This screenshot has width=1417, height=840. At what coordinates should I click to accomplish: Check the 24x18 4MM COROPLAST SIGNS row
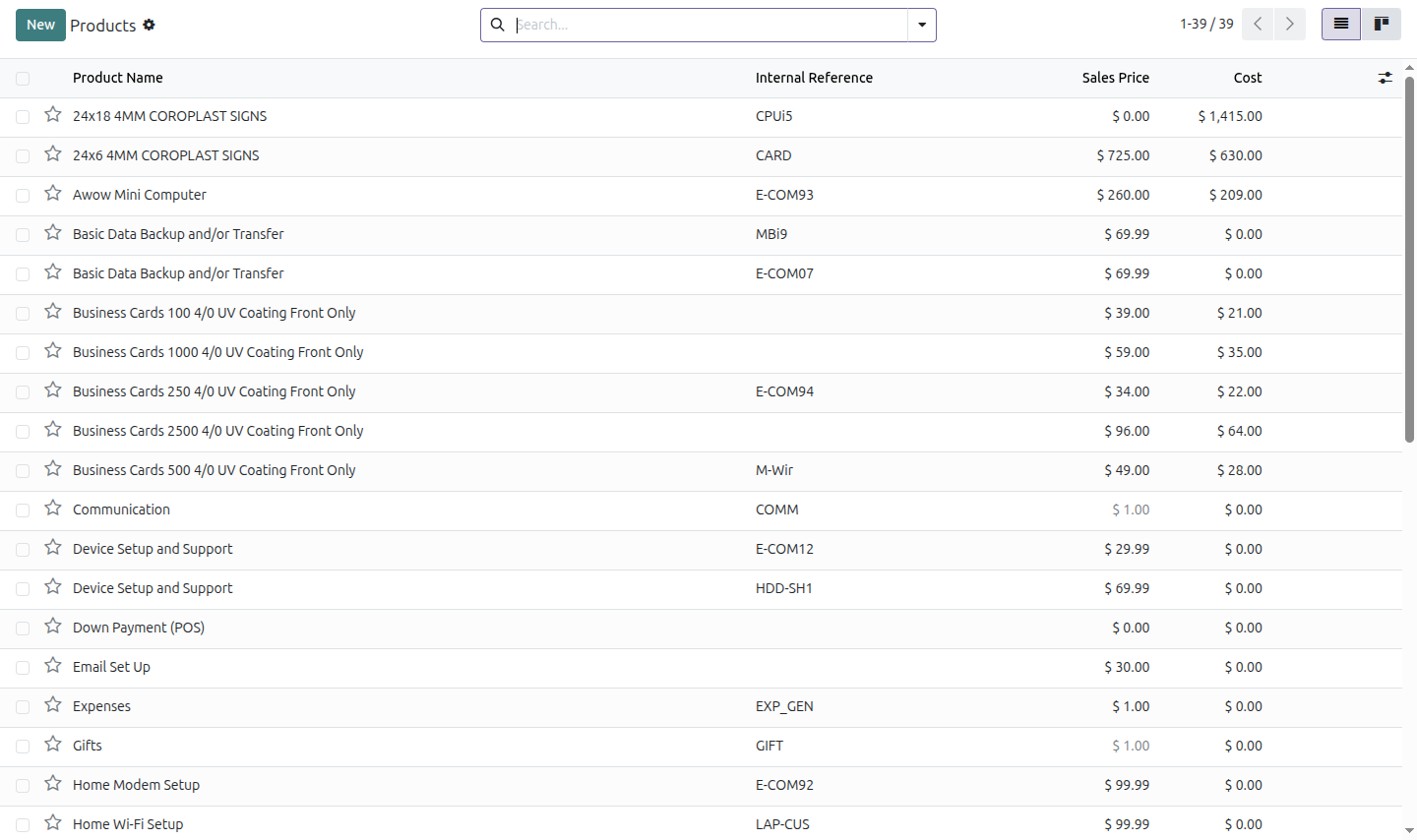click(x=23, y=117)
